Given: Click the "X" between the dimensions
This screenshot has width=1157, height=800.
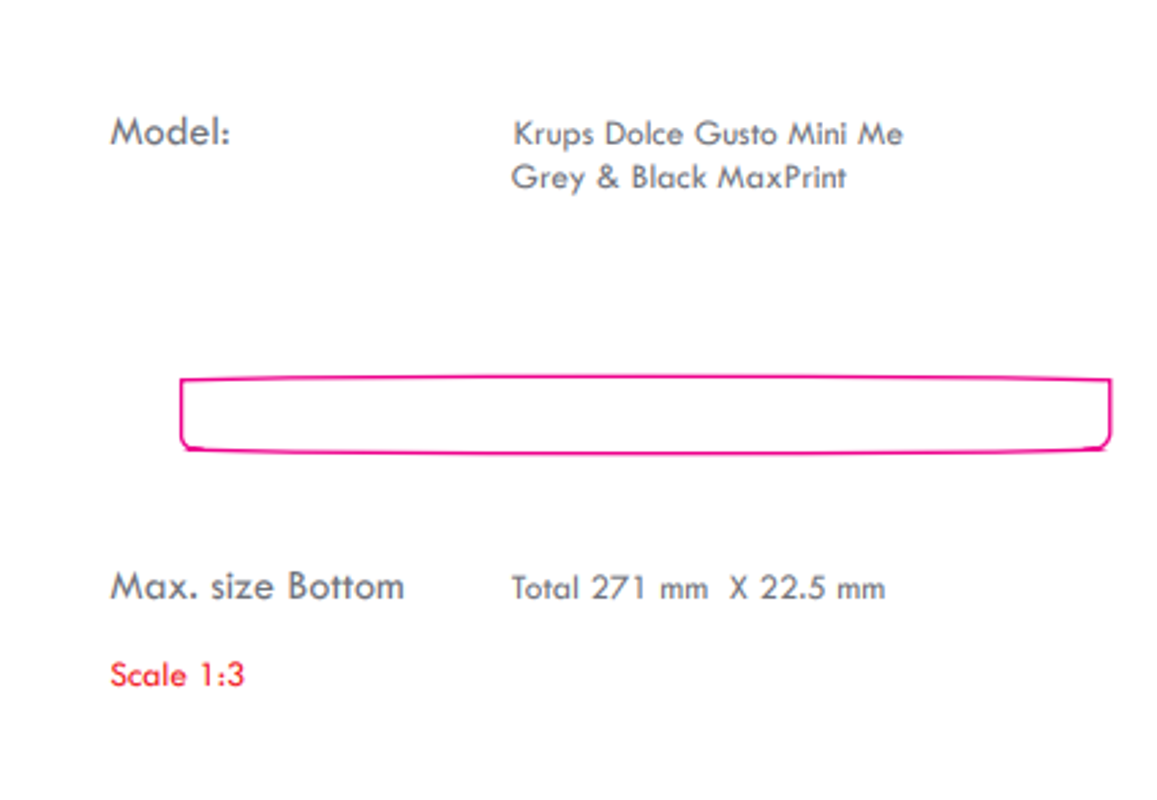Looking at the screenshot, I should [739, 589].
